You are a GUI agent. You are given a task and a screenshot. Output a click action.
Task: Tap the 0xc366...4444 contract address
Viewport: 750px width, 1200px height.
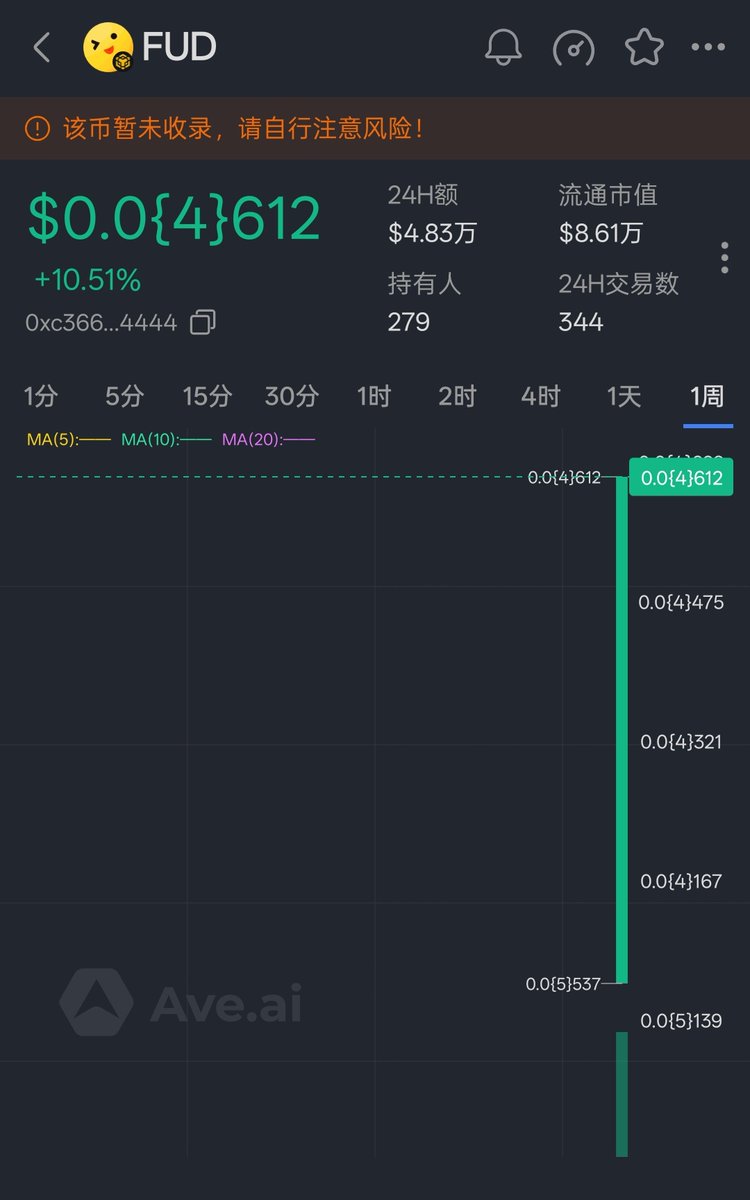pos(100,322)
